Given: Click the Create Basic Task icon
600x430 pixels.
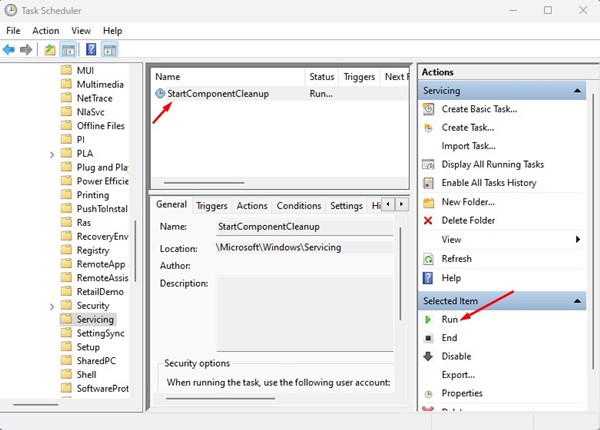Looking at the screenshot, I should click(429, 109).
